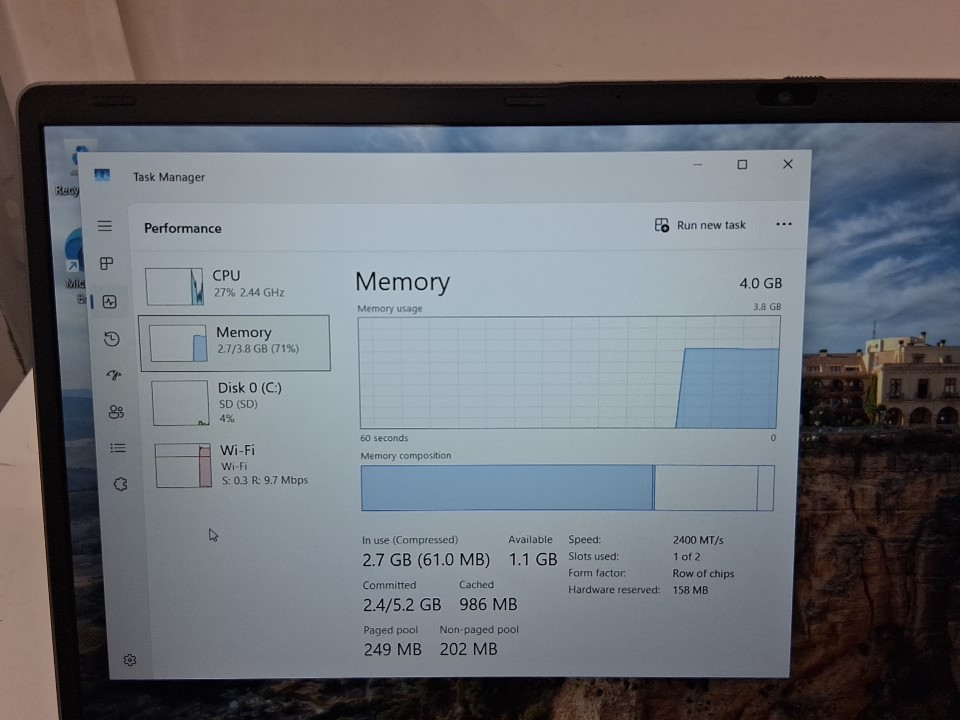Click the Memory usage graph
This screenshot has height=720, width=960.
(x=568, y=372)
